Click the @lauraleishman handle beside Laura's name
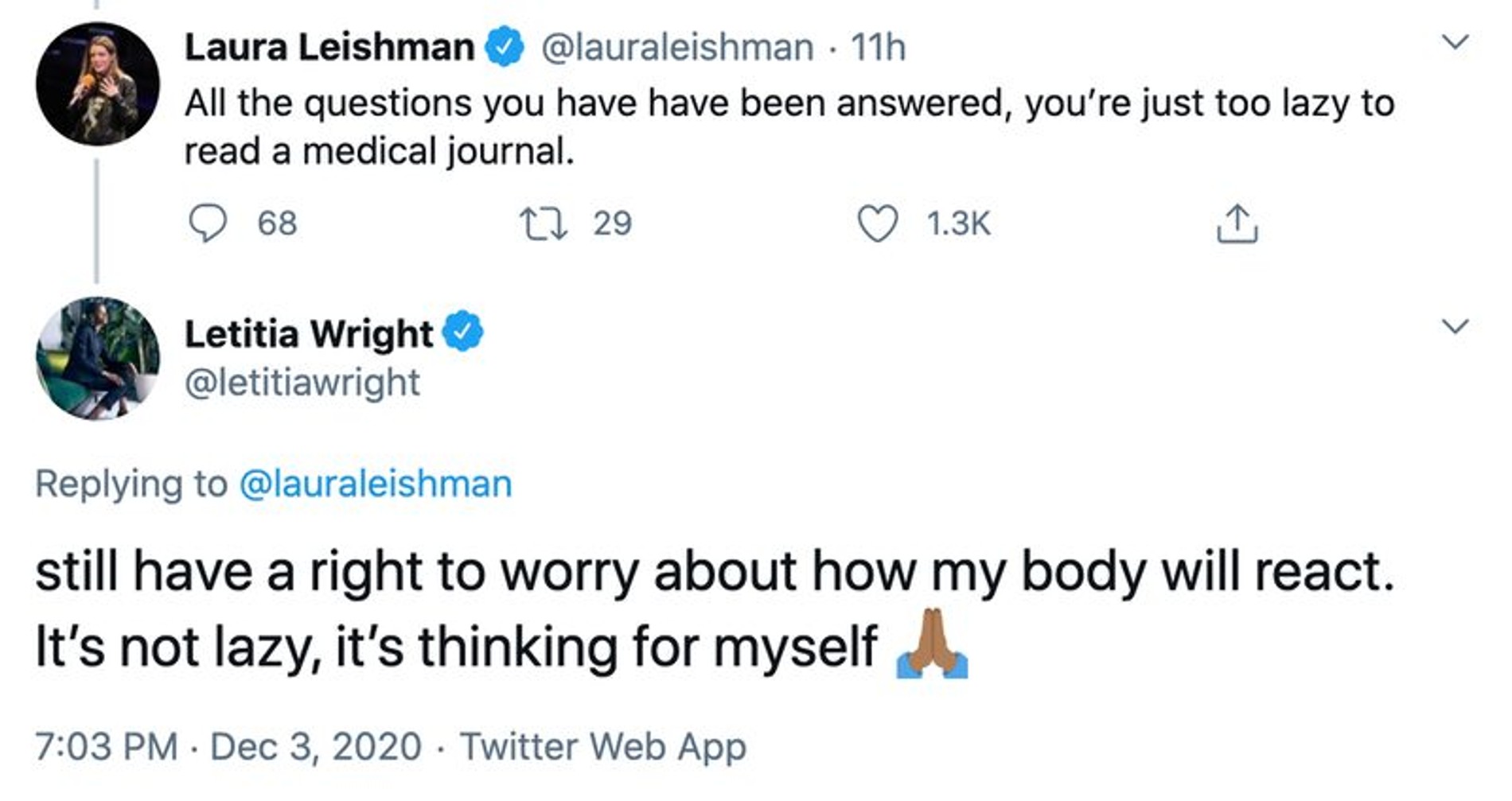Screen dimensions: 1512x801 tap(677, 47)
